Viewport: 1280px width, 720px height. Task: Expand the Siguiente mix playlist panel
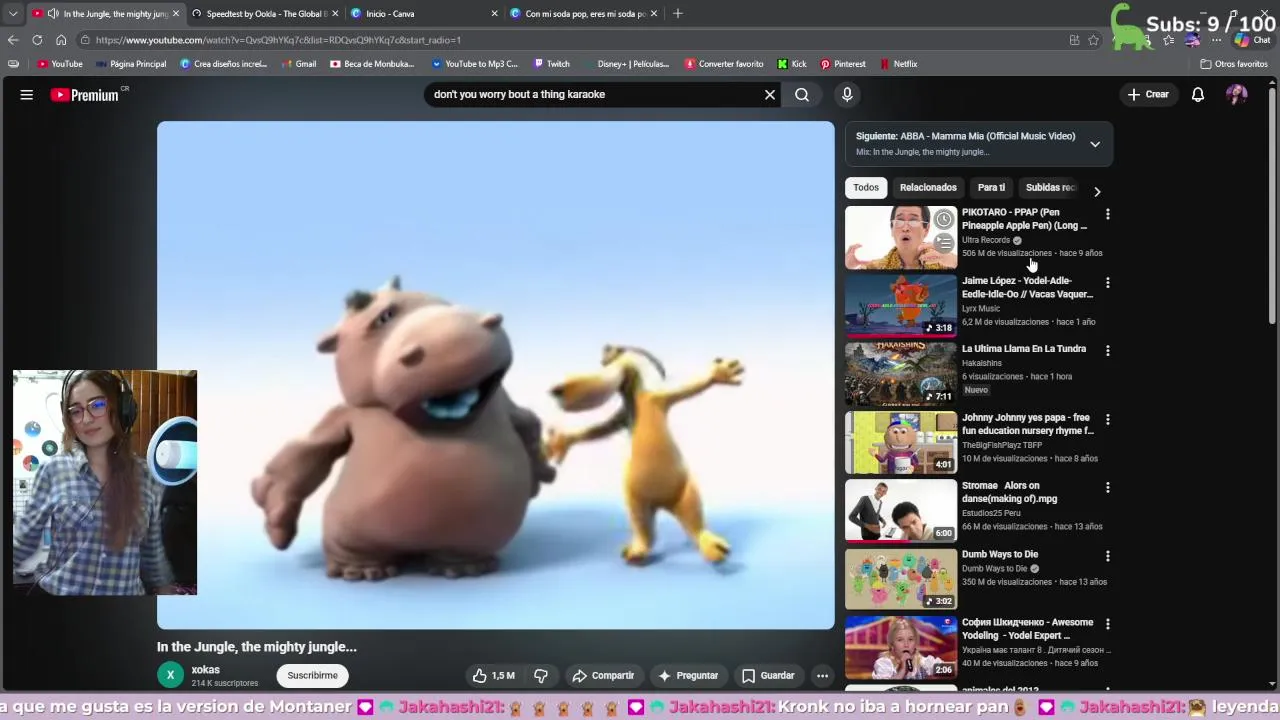click(x=1095, y=144)
